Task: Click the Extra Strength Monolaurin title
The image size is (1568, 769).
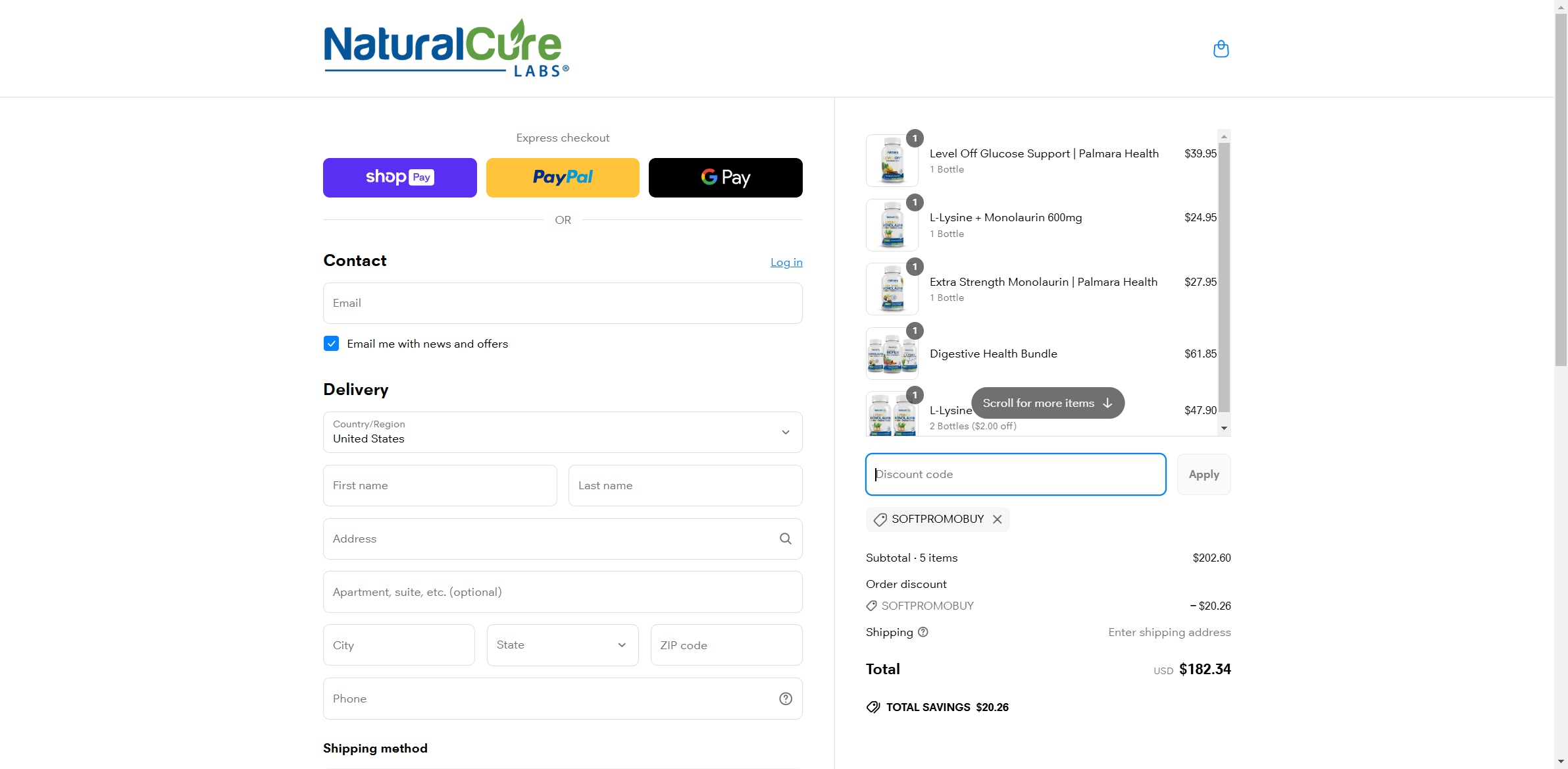Action: pos(1044,282)
